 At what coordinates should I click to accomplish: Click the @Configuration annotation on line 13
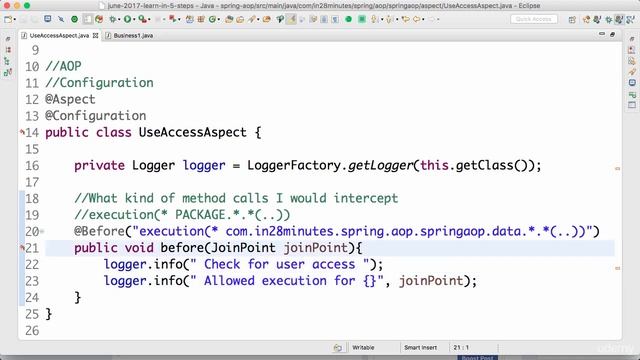(x=96, y=116)
